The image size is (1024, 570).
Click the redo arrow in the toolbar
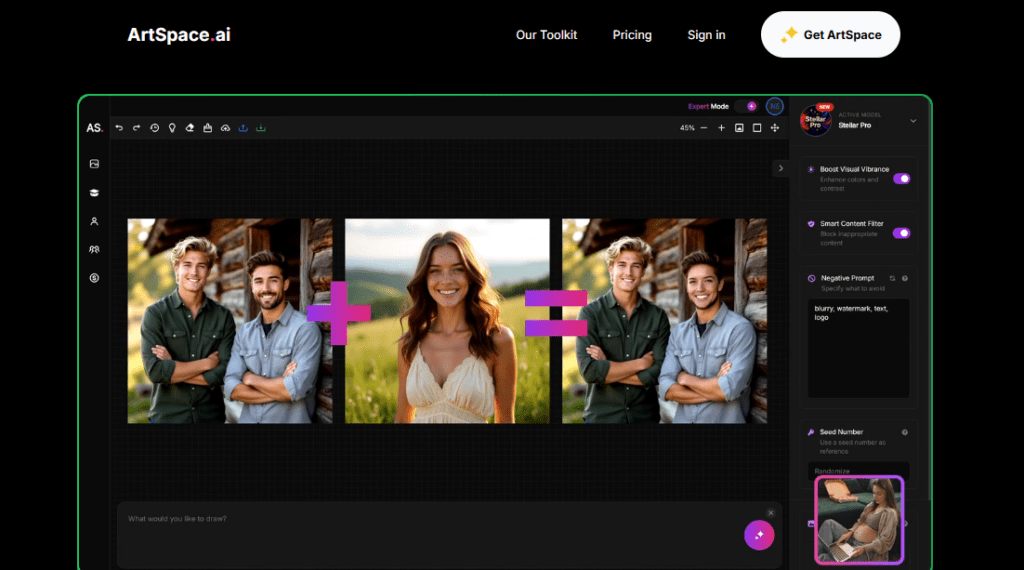136,128
